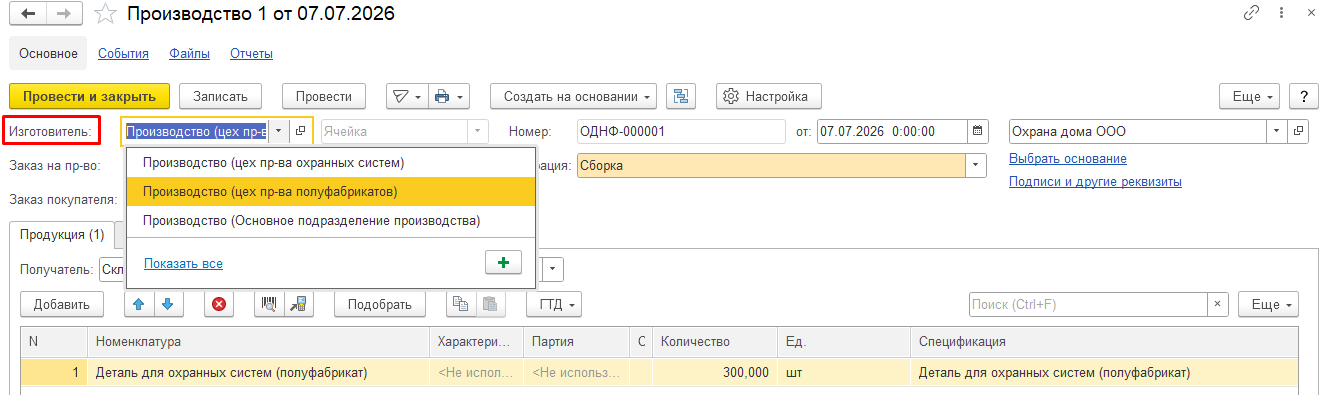Open the Изготовитель field's open-item icon
The height and width of the screenshot is (395, 1325).
300,131
